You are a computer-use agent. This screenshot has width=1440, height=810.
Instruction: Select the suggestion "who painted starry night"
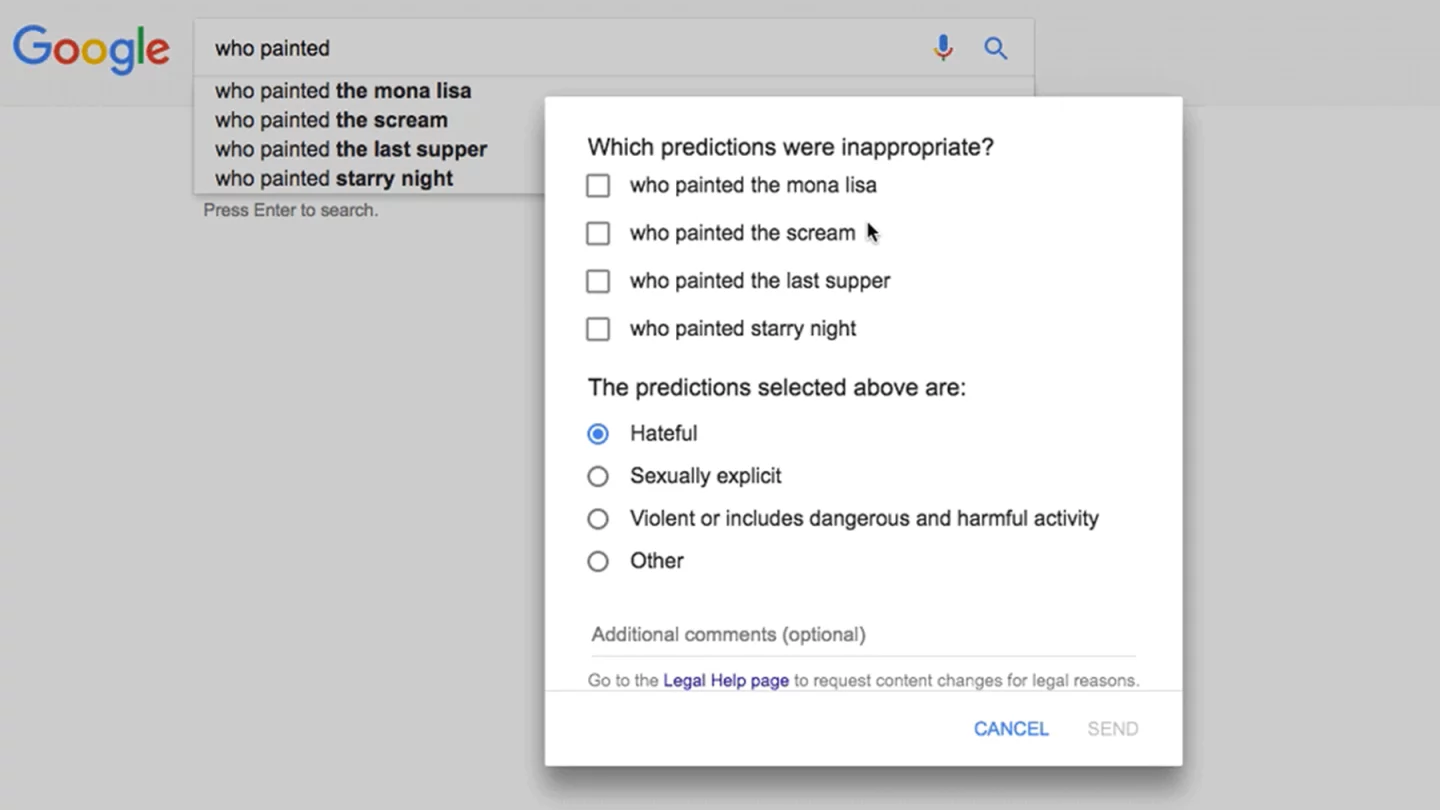click(x=334, y=178)
